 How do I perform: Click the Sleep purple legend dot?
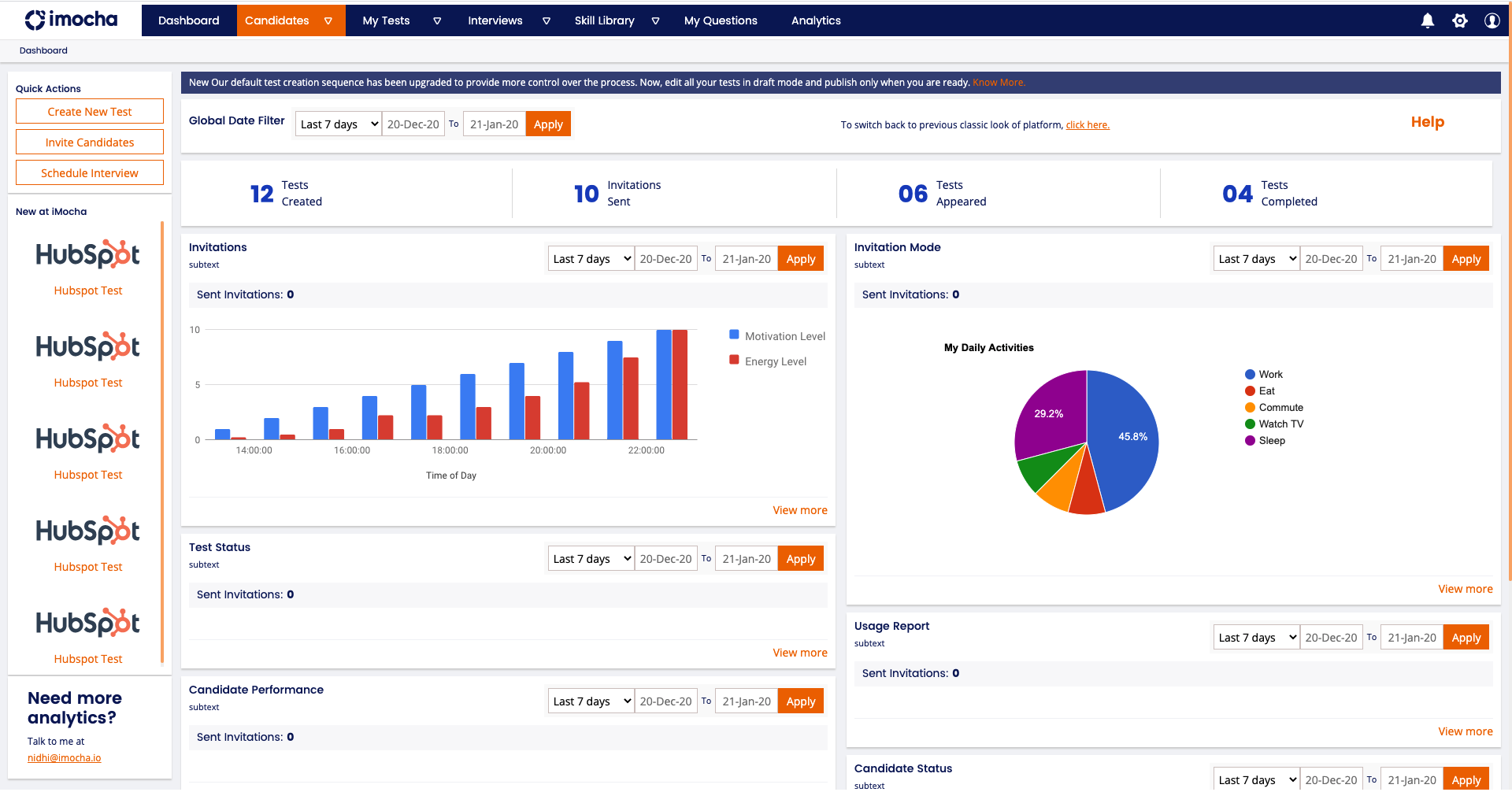pos(1250,441)
